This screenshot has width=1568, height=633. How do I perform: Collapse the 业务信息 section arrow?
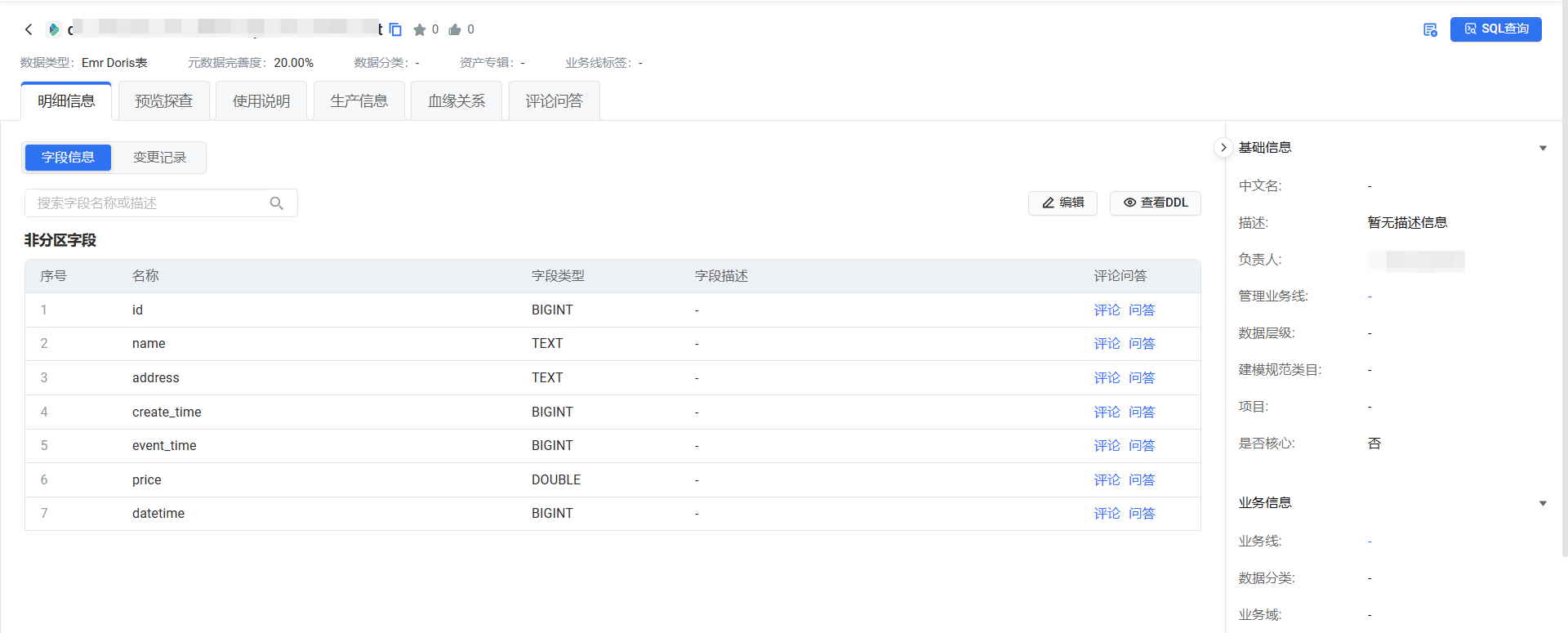(x=1543, y=503)
